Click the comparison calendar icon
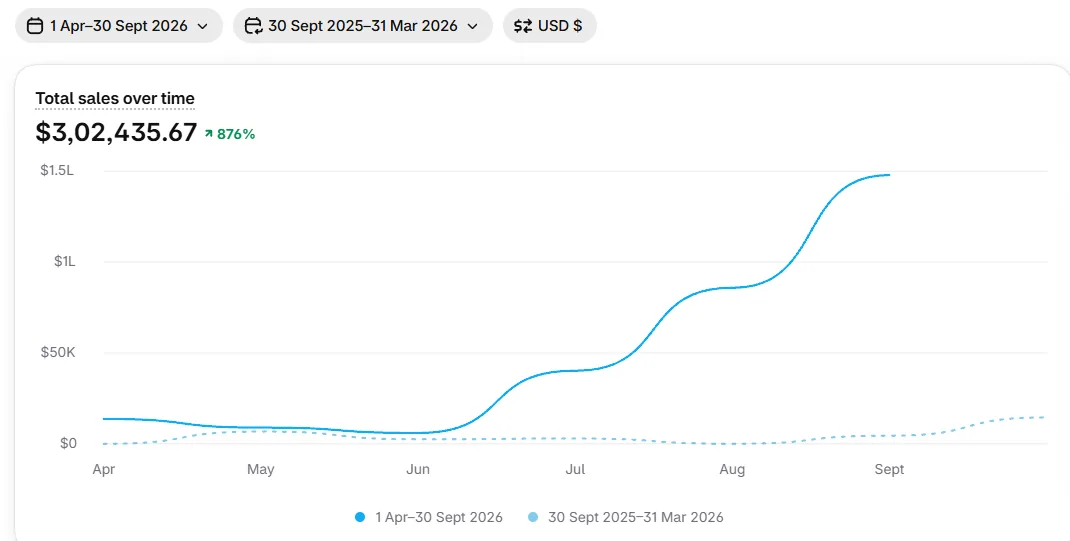Viewport: 1070px width, 541px height. (253, 26)
